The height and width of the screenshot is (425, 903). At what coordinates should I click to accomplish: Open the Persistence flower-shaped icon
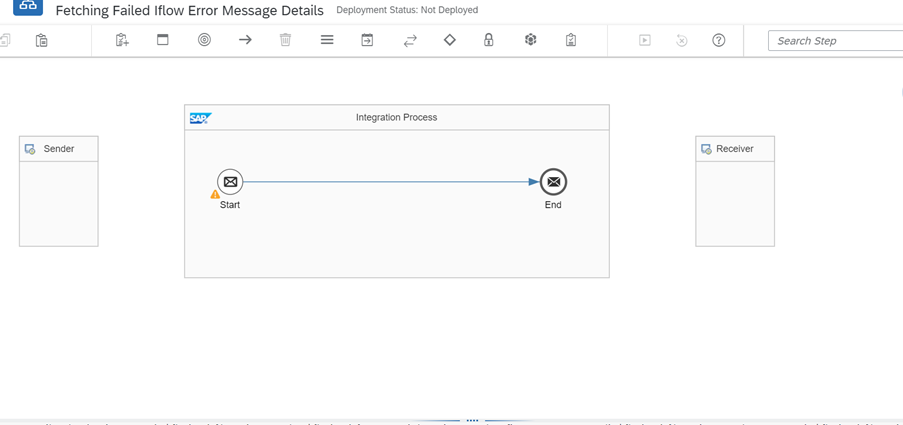530,40
